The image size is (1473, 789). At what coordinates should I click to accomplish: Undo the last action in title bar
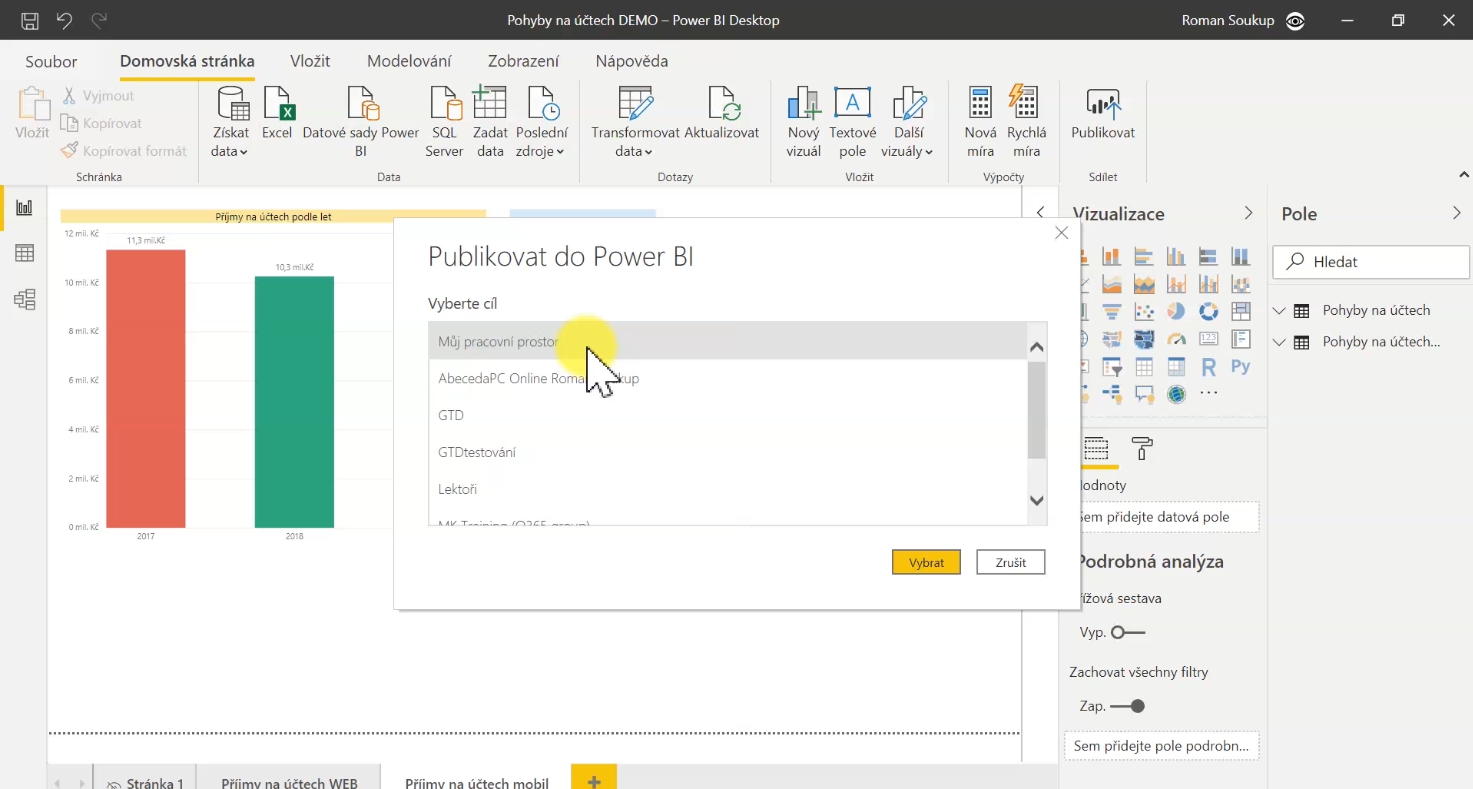tap(64, 20)
